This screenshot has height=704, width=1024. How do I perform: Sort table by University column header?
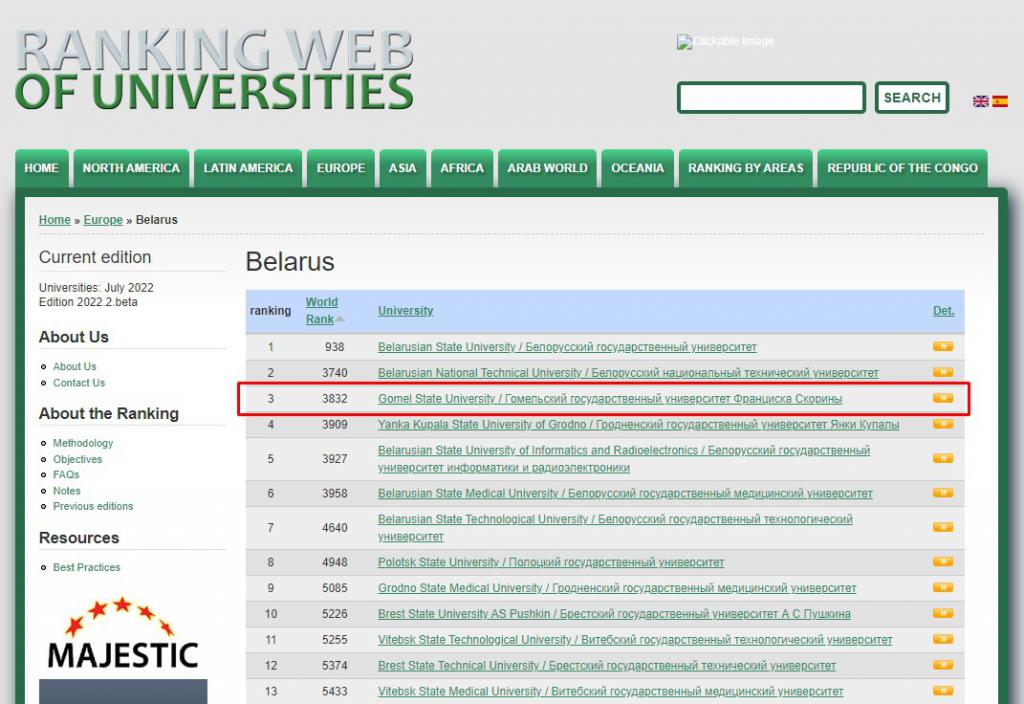(406, 311)
